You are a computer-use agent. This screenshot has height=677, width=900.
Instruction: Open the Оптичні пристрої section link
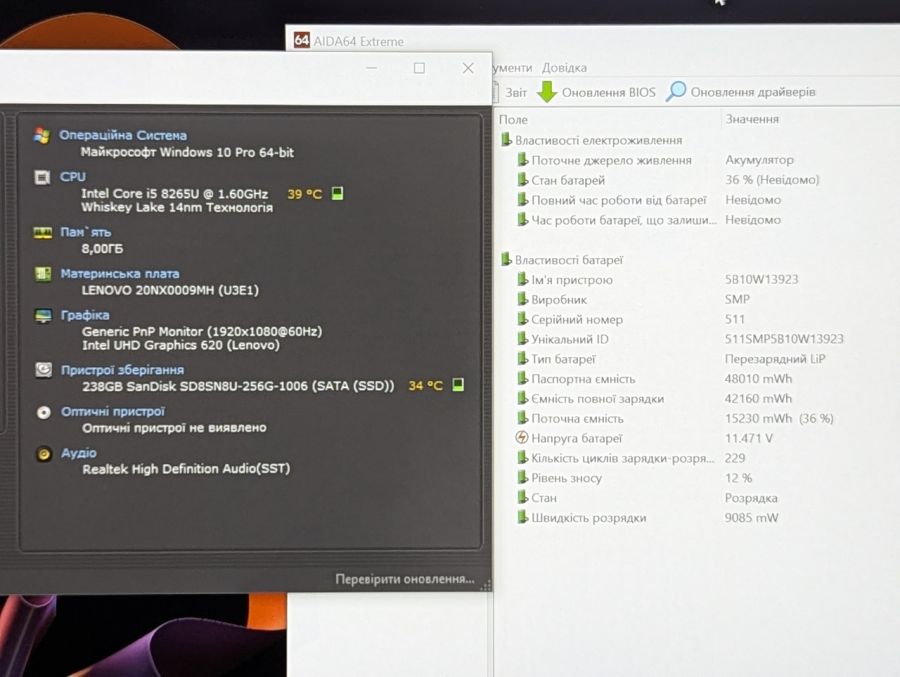[113, 412]
